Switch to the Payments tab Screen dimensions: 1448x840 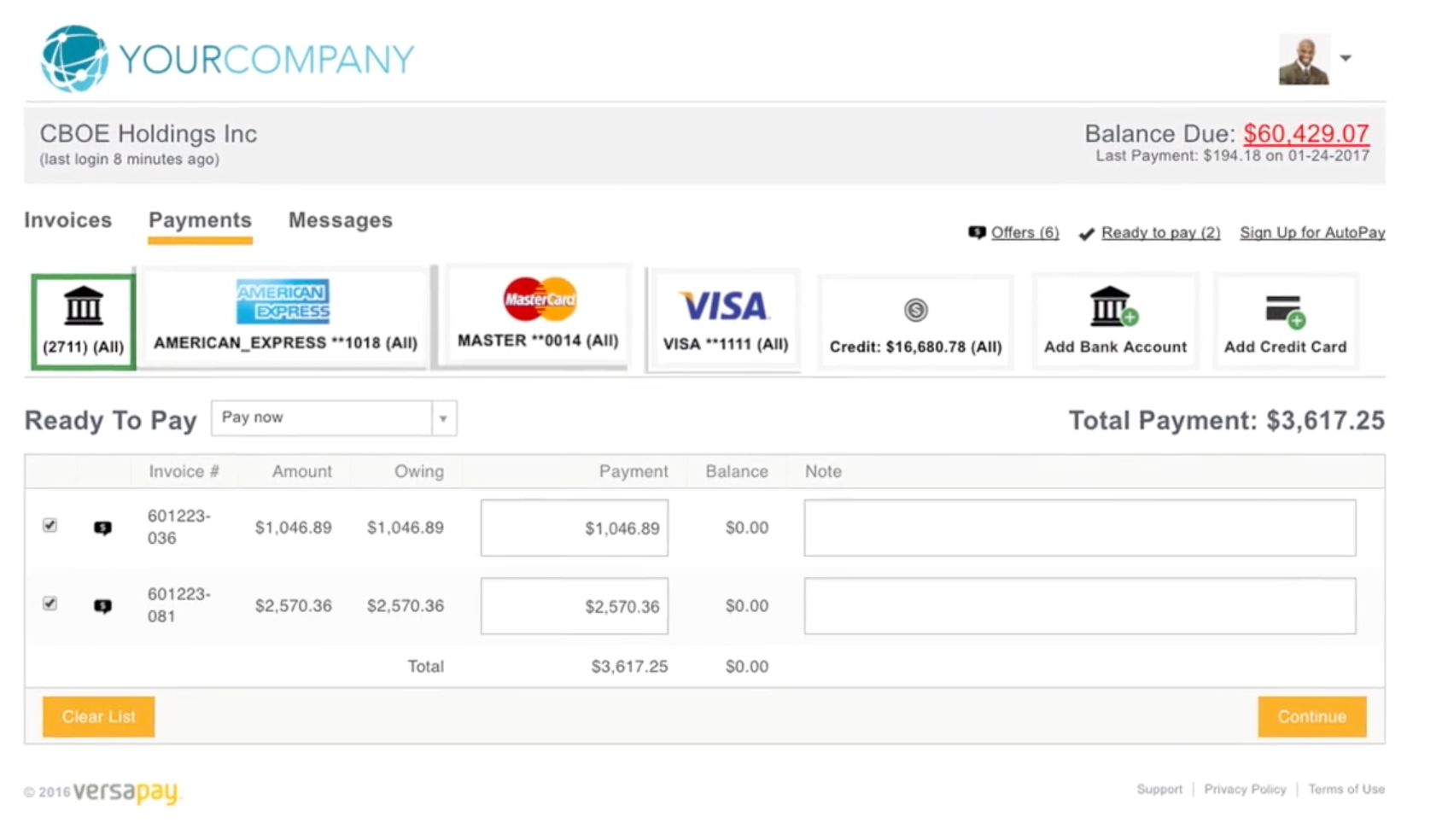point(200,220)
